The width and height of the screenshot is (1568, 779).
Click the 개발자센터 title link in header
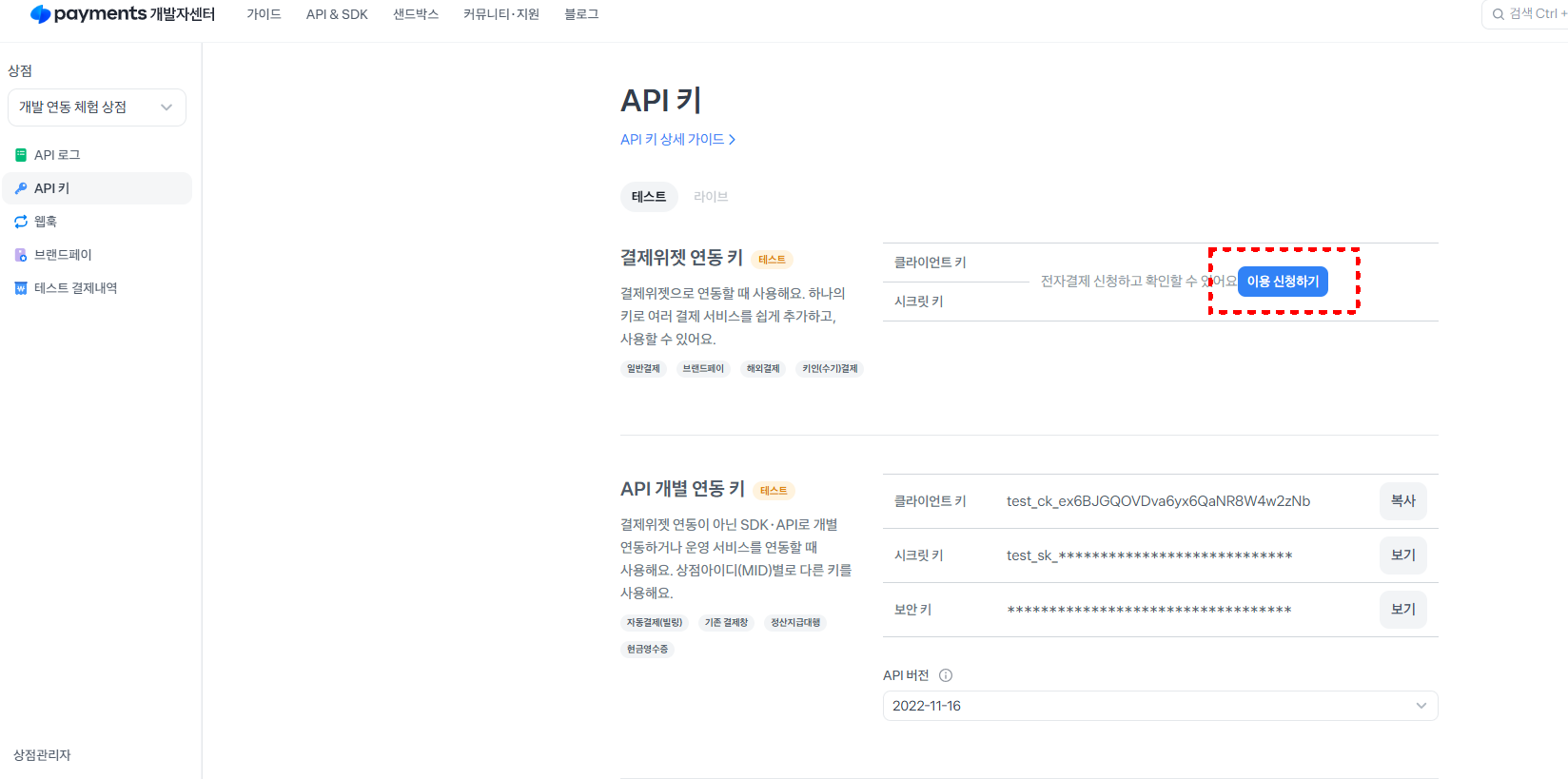pos(182,14)
